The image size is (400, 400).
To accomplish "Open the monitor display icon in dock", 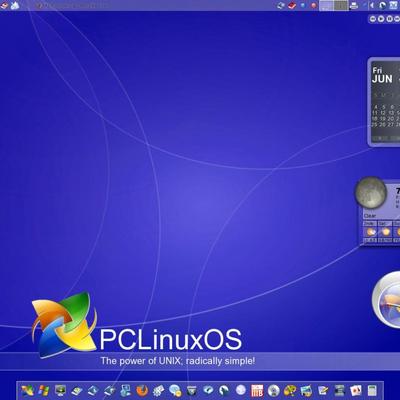I will (60, 390).
